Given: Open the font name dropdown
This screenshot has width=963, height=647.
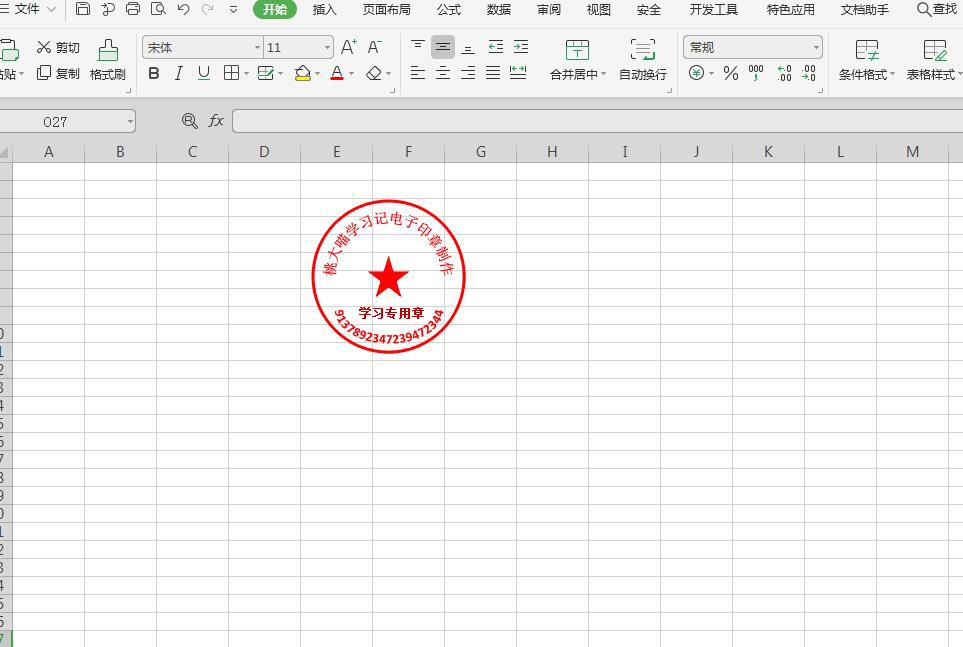Looking at the screenshot, I should 257,46.
